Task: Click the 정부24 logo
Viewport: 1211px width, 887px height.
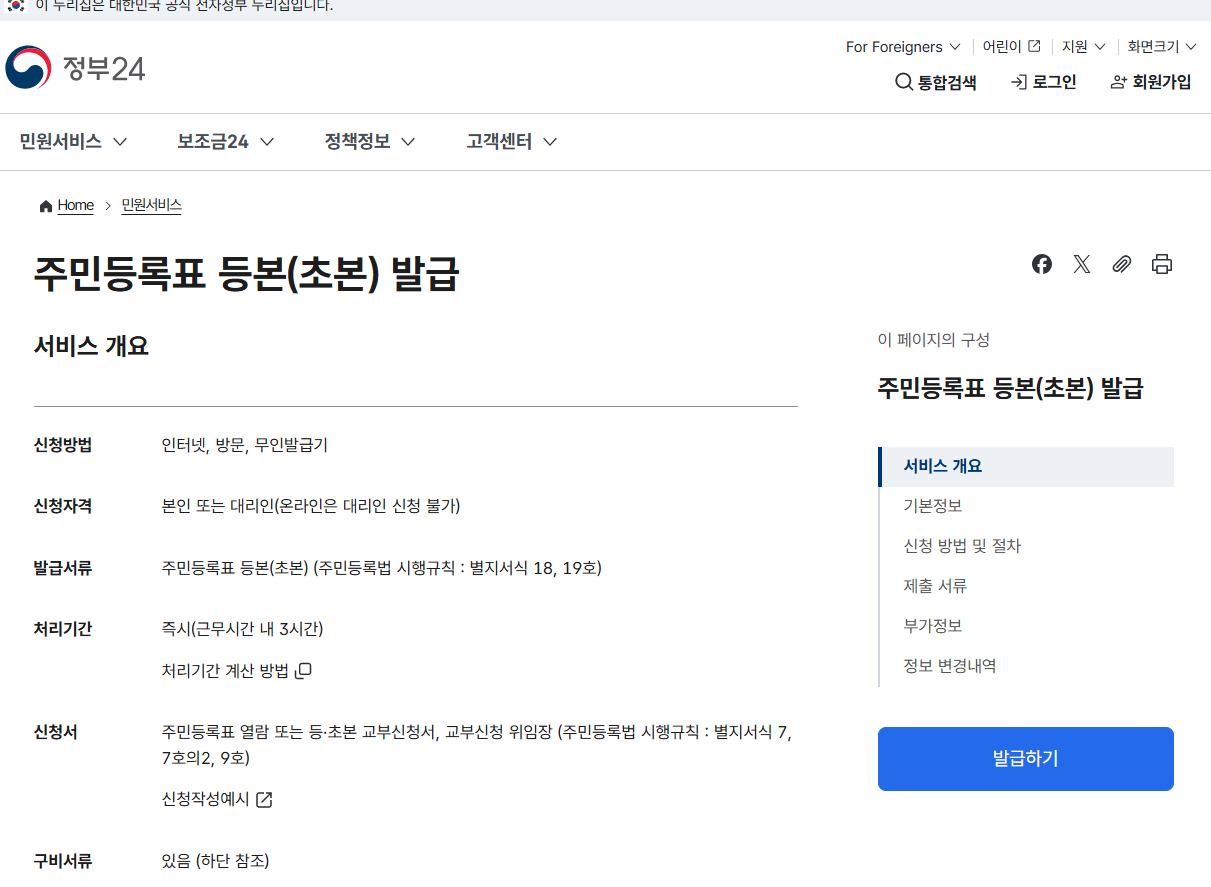Action: pos(75,68)
